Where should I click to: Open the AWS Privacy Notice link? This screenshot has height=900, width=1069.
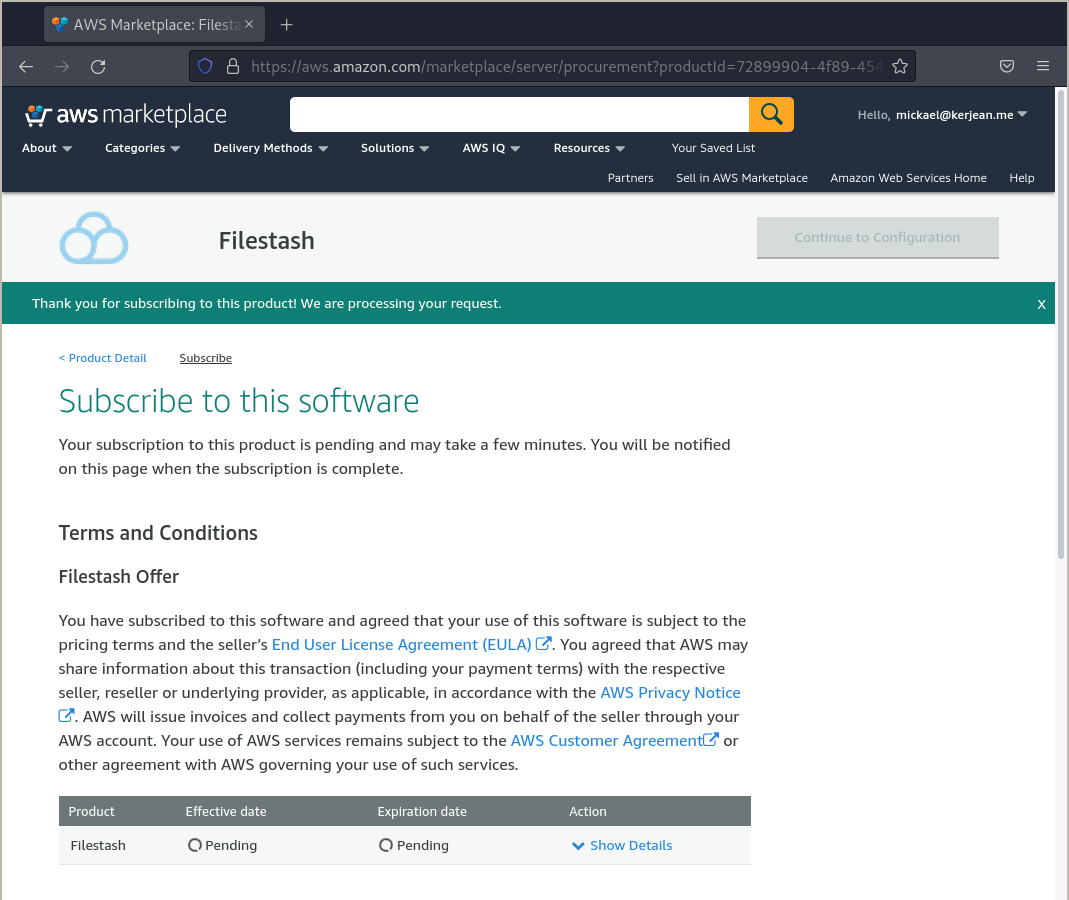(x=670, y=693)
